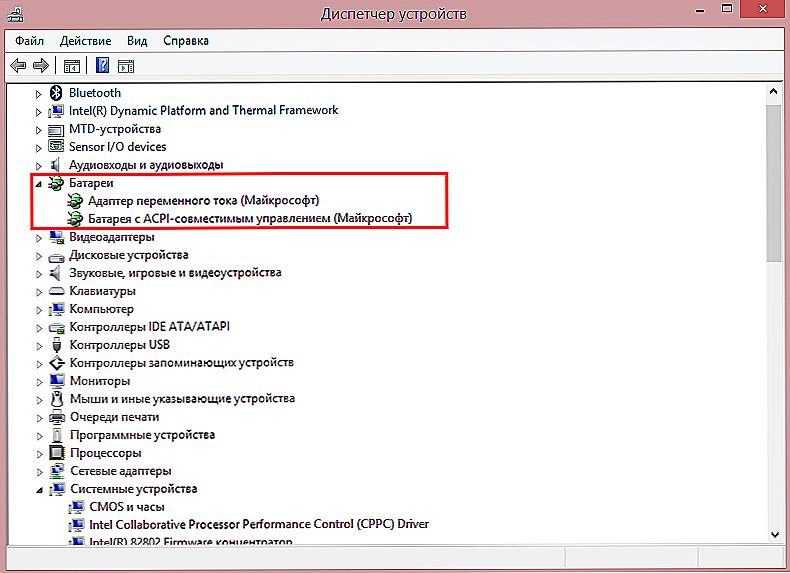Collapse the Системные устройства node

point(39,490)
